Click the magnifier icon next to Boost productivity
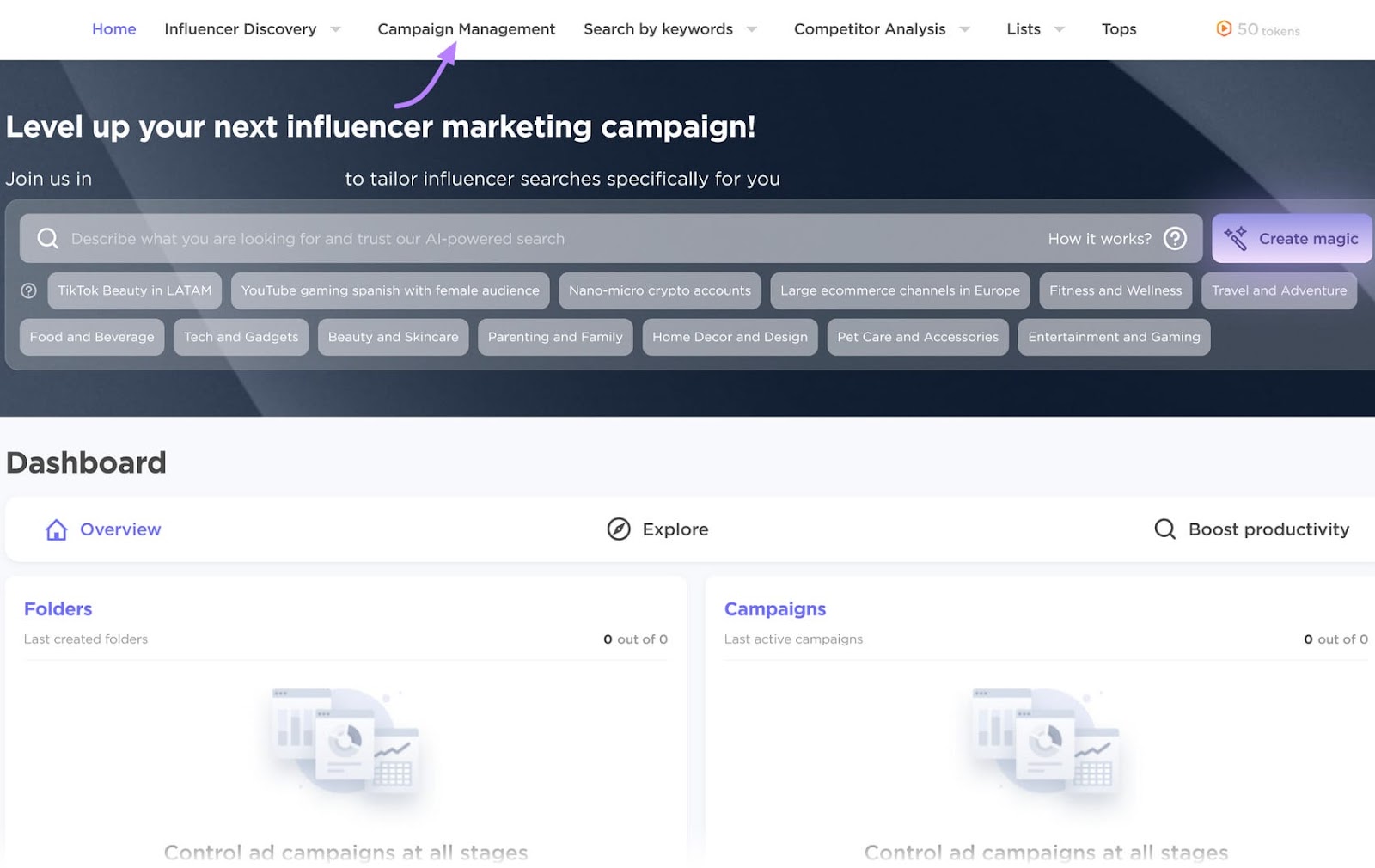 click(1164, 529)
